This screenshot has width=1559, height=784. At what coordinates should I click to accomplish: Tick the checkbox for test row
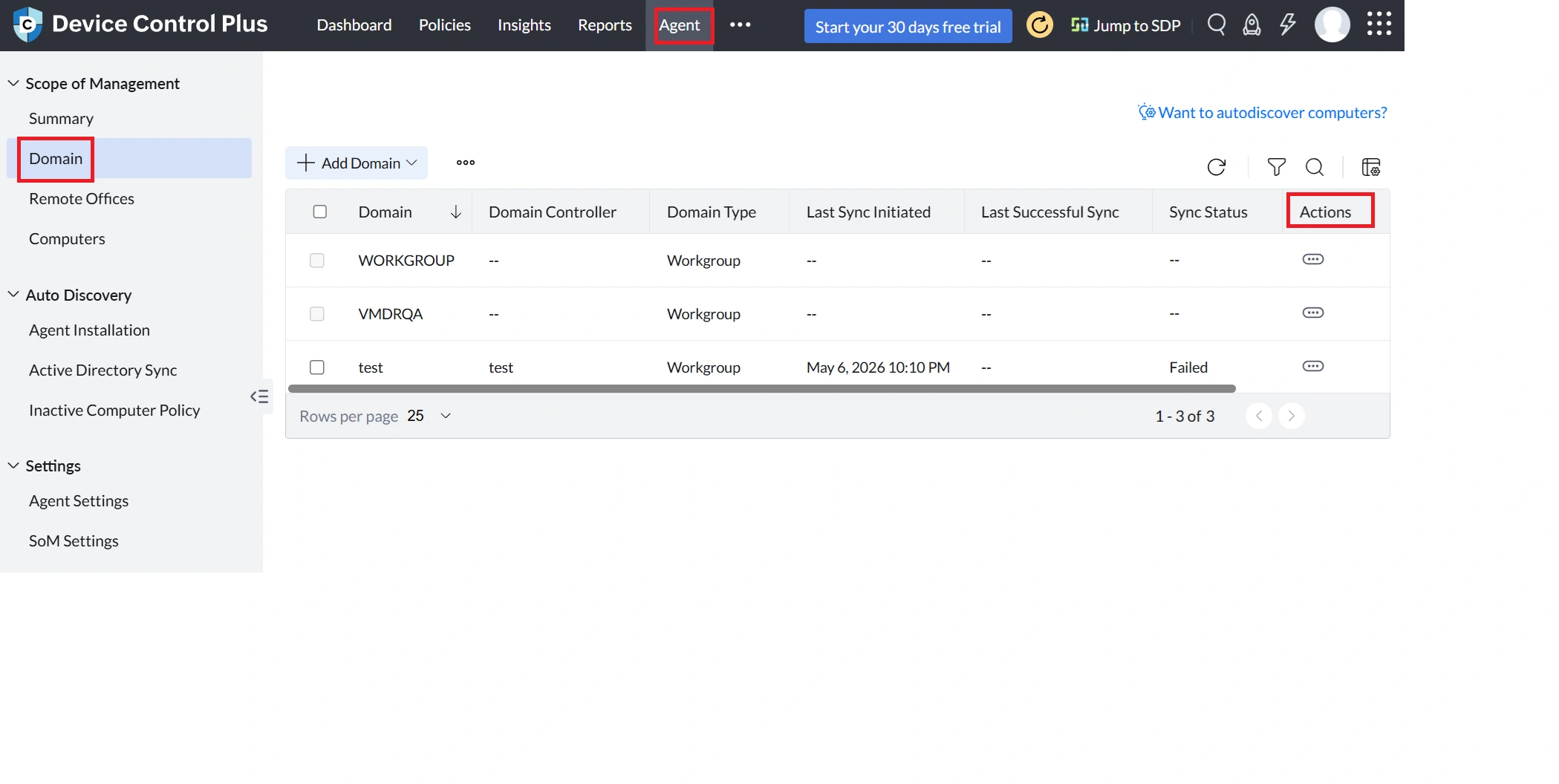(x=317, y=367)
